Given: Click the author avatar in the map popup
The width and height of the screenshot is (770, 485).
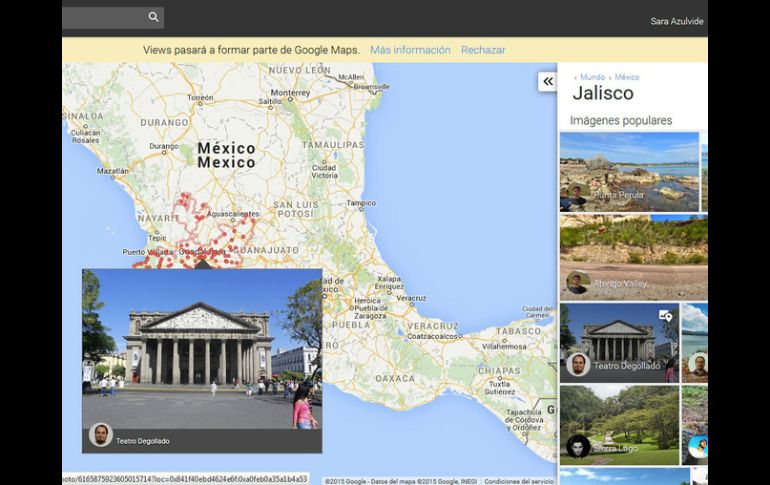Looking at the screenshot, I should (x=101, y=435).
